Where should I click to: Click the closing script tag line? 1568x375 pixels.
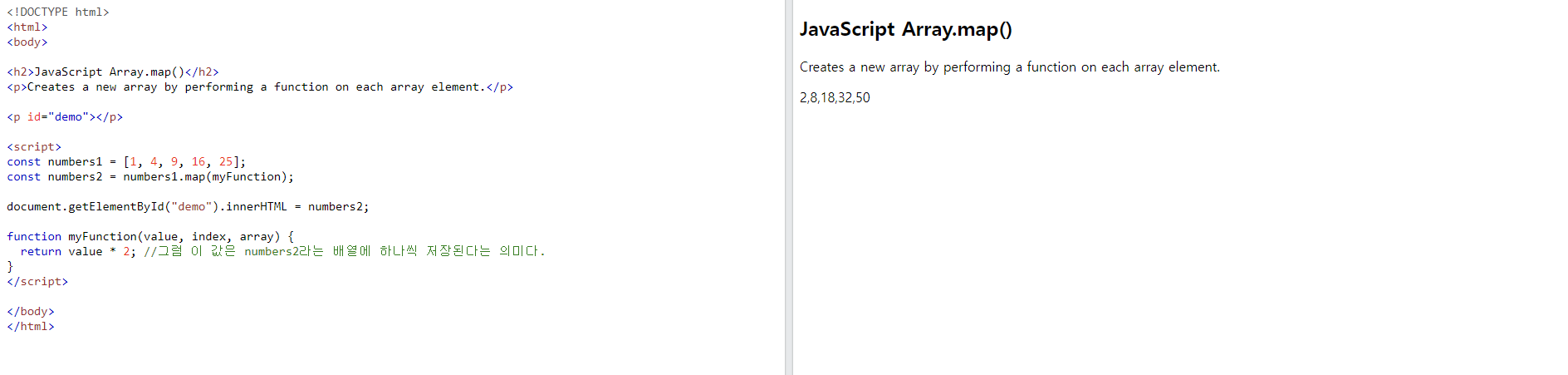[37, 281]
